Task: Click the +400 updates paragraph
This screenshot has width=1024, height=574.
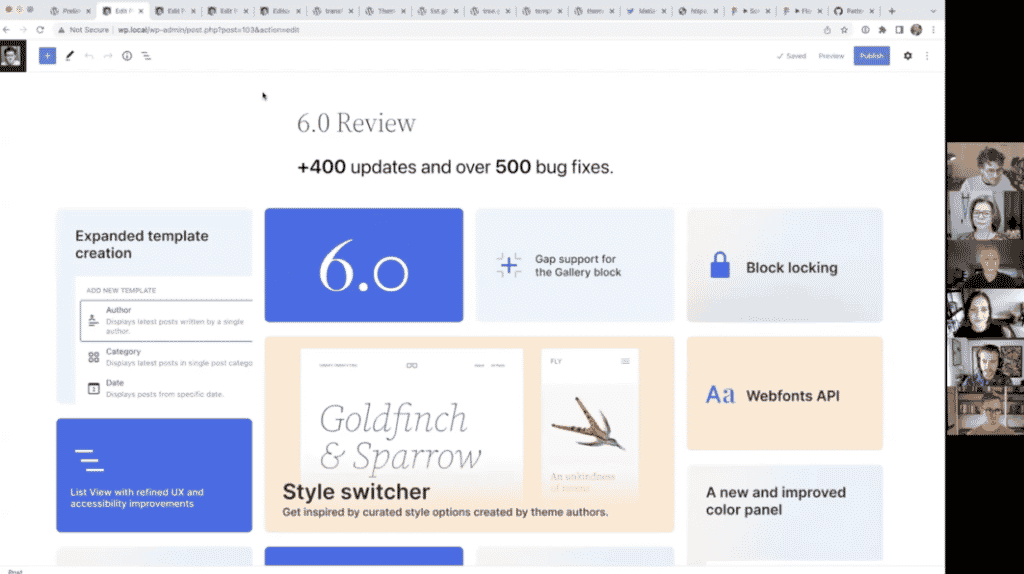Action: [x=455, y=167]
